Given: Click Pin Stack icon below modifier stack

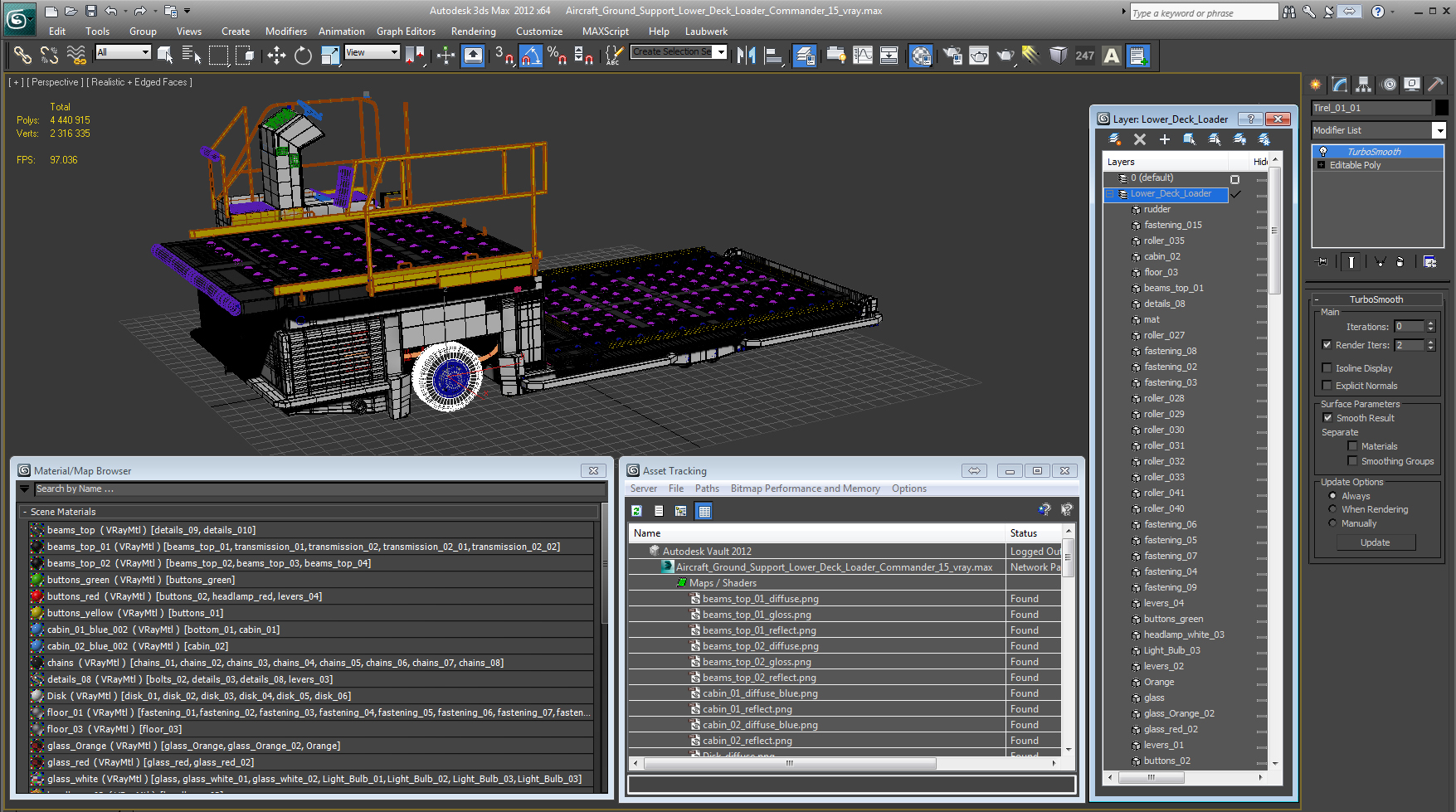Looking at the screenshot, I should click(1322, 262).
